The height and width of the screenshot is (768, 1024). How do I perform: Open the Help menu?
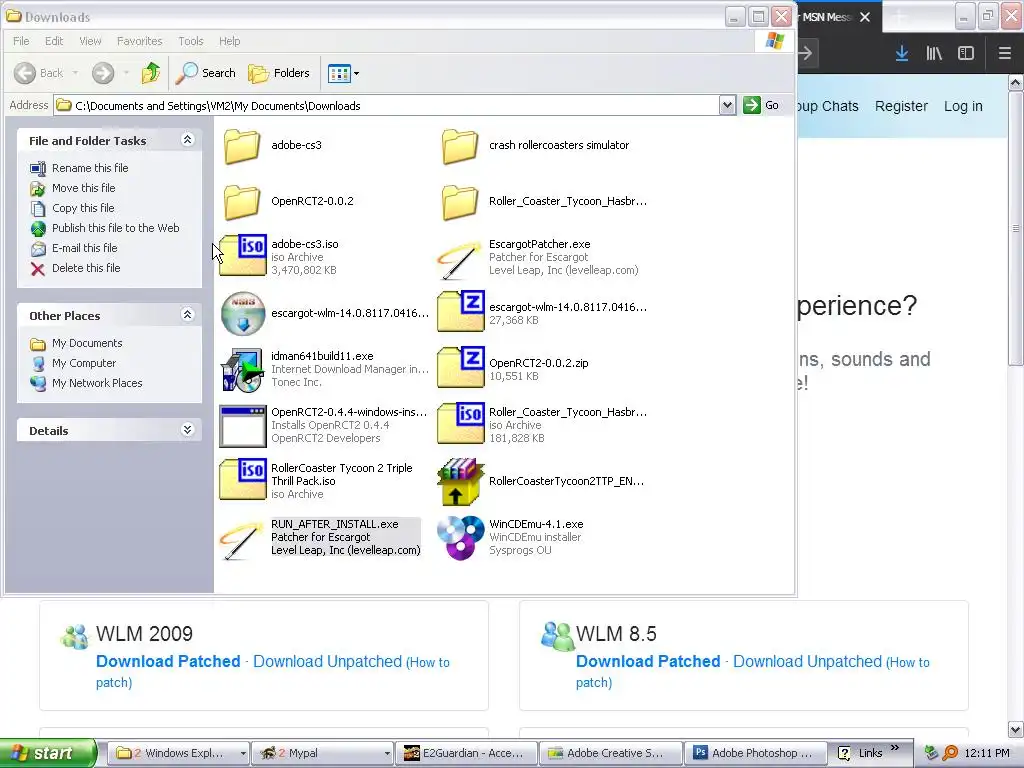pos(229,41)
